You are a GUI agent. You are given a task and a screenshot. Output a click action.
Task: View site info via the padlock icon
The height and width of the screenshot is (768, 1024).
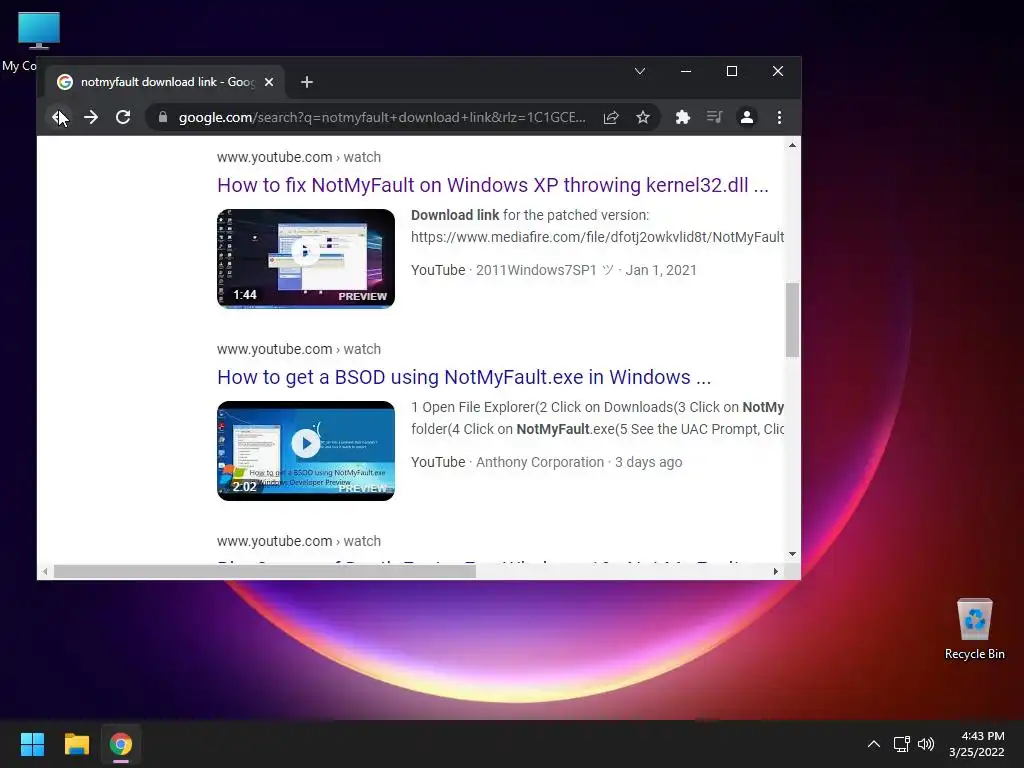163,118
